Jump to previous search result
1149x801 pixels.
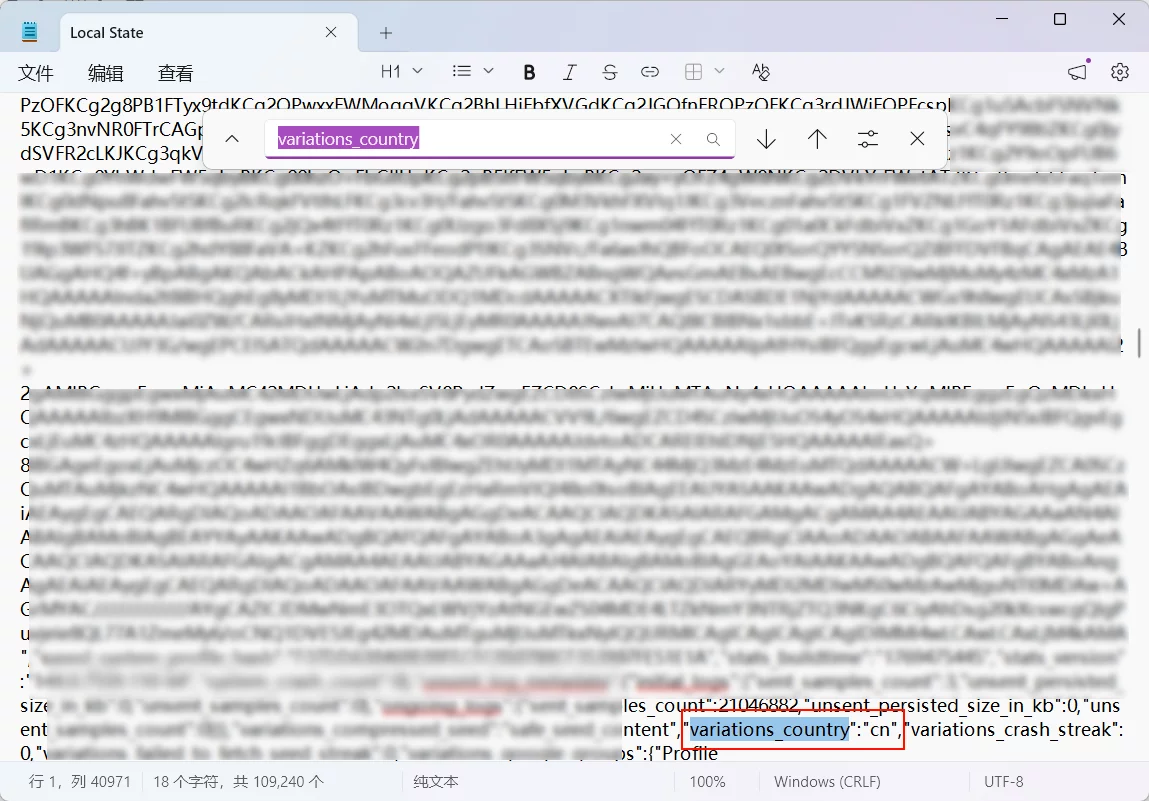coord(817,139)
